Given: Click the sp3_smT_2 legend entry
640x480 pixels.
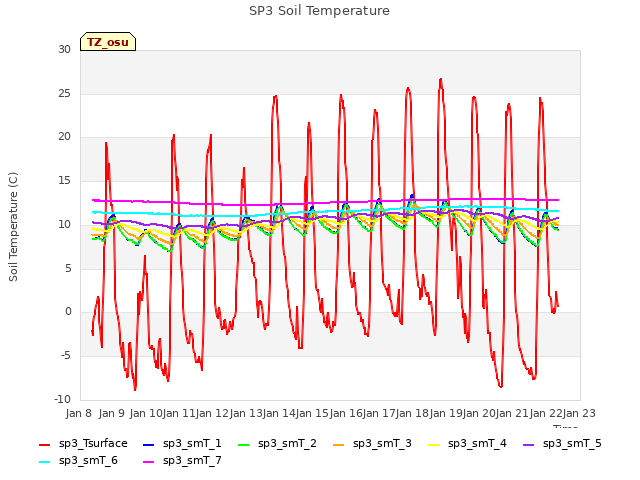Looking at the screenshot, I should tap(278, 443).
